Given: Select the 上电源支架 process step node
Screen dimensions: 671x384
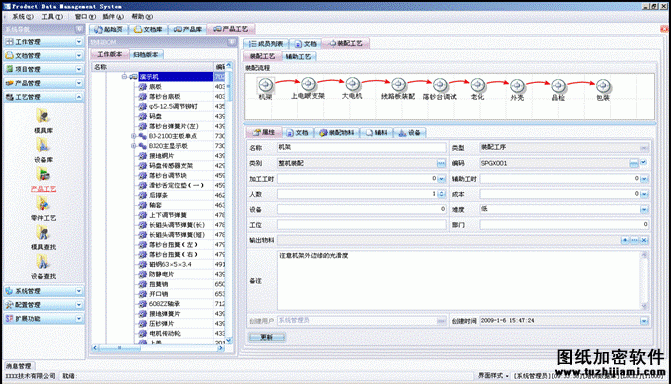Looking at the screenshot, I should [308, 84].
